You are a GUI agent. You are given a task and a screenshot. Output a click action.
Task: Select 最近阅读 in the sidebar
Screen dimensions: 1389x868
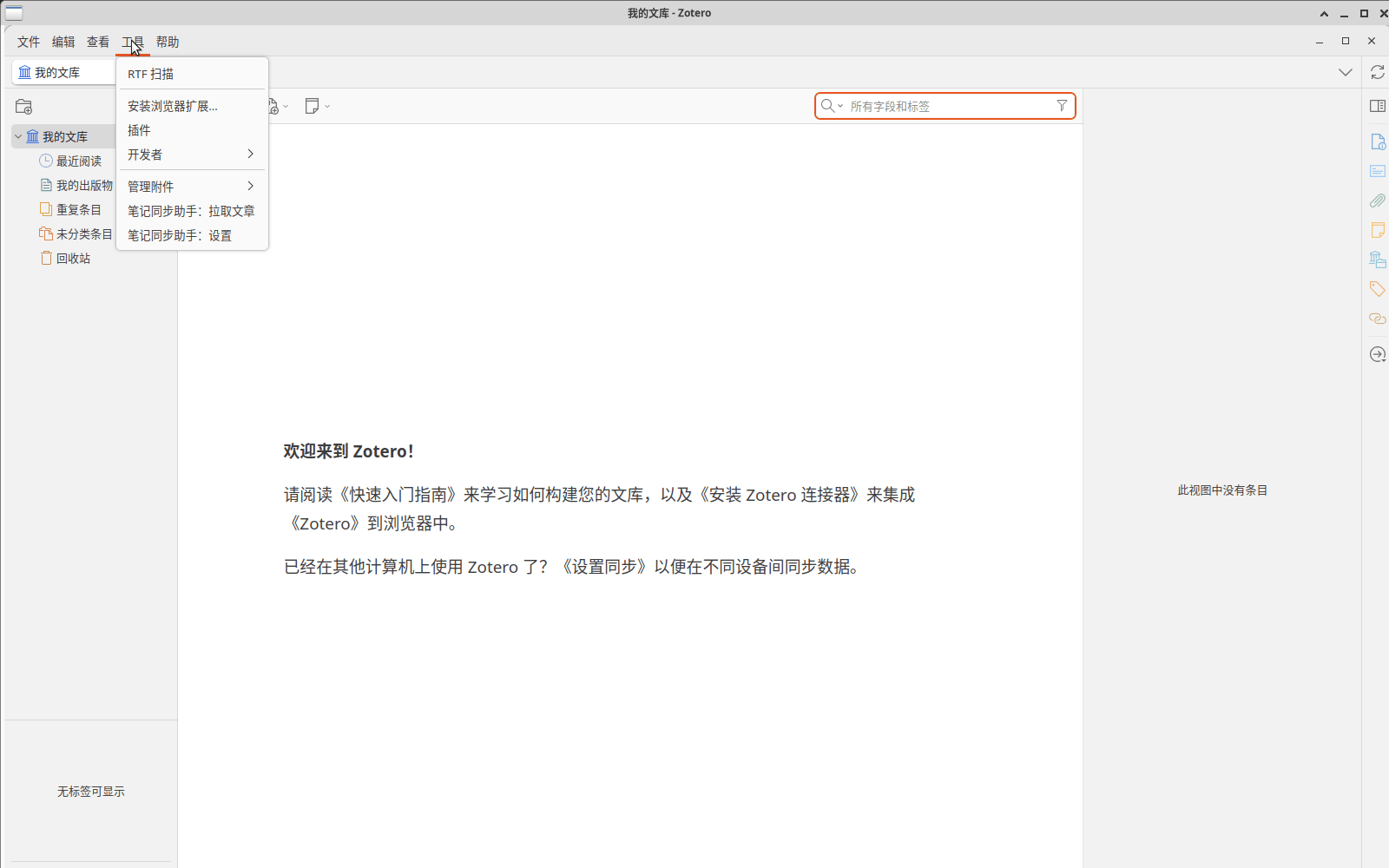coord(79,161)
